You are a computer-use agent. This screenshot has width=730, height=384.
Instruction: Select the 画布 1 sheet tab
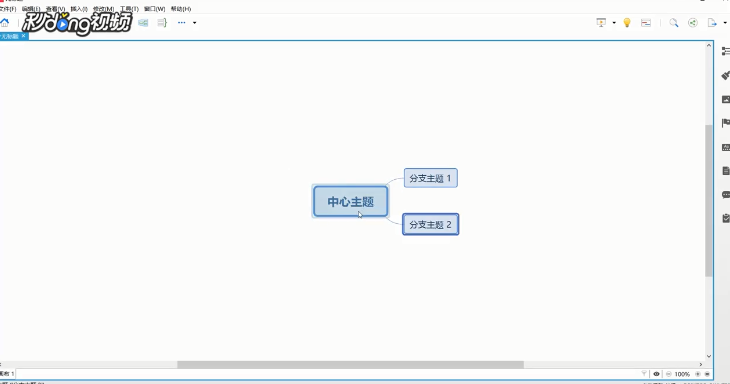click(7, 374)
